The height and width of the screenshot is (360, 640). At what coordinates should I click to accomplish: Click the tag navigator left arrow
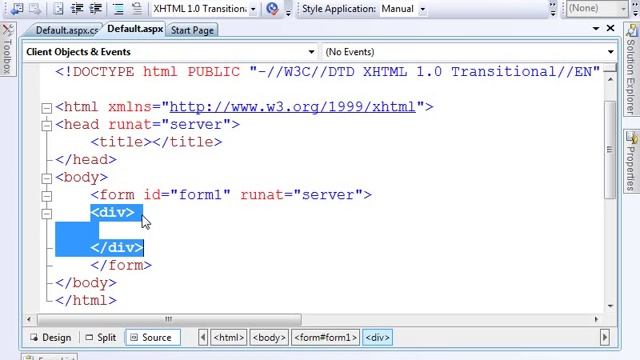(x=203, y=338)
